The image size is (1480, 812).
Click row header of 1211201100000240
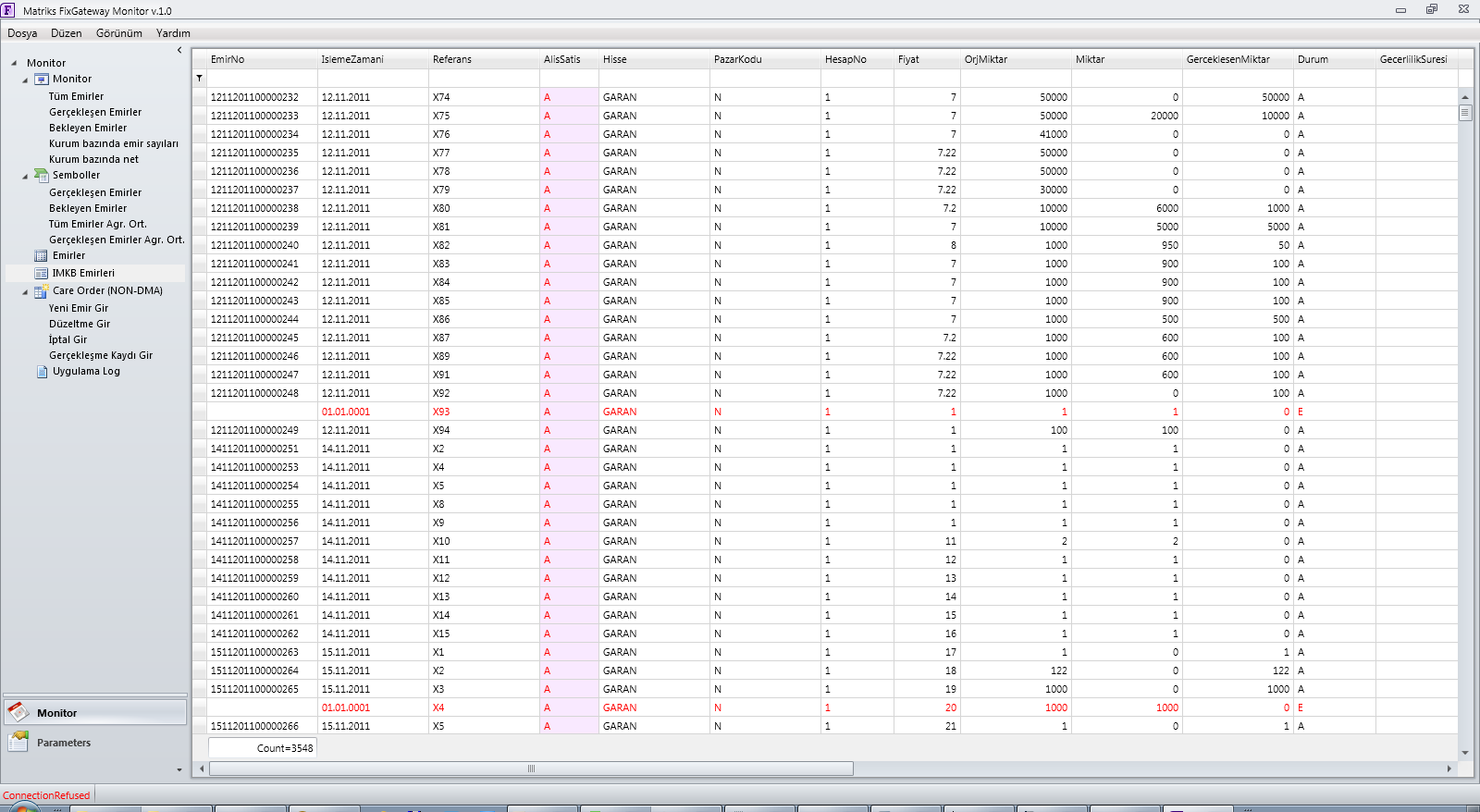(199, 245)
